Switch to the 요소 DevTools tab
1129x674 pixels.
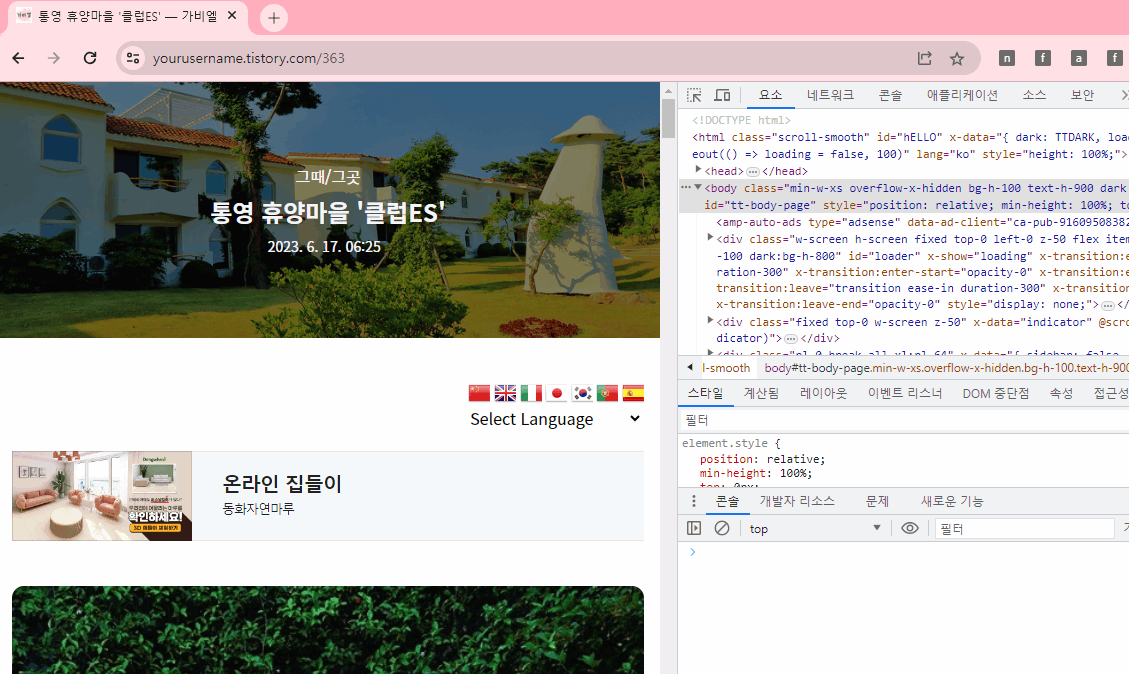(x=770, y=95)
